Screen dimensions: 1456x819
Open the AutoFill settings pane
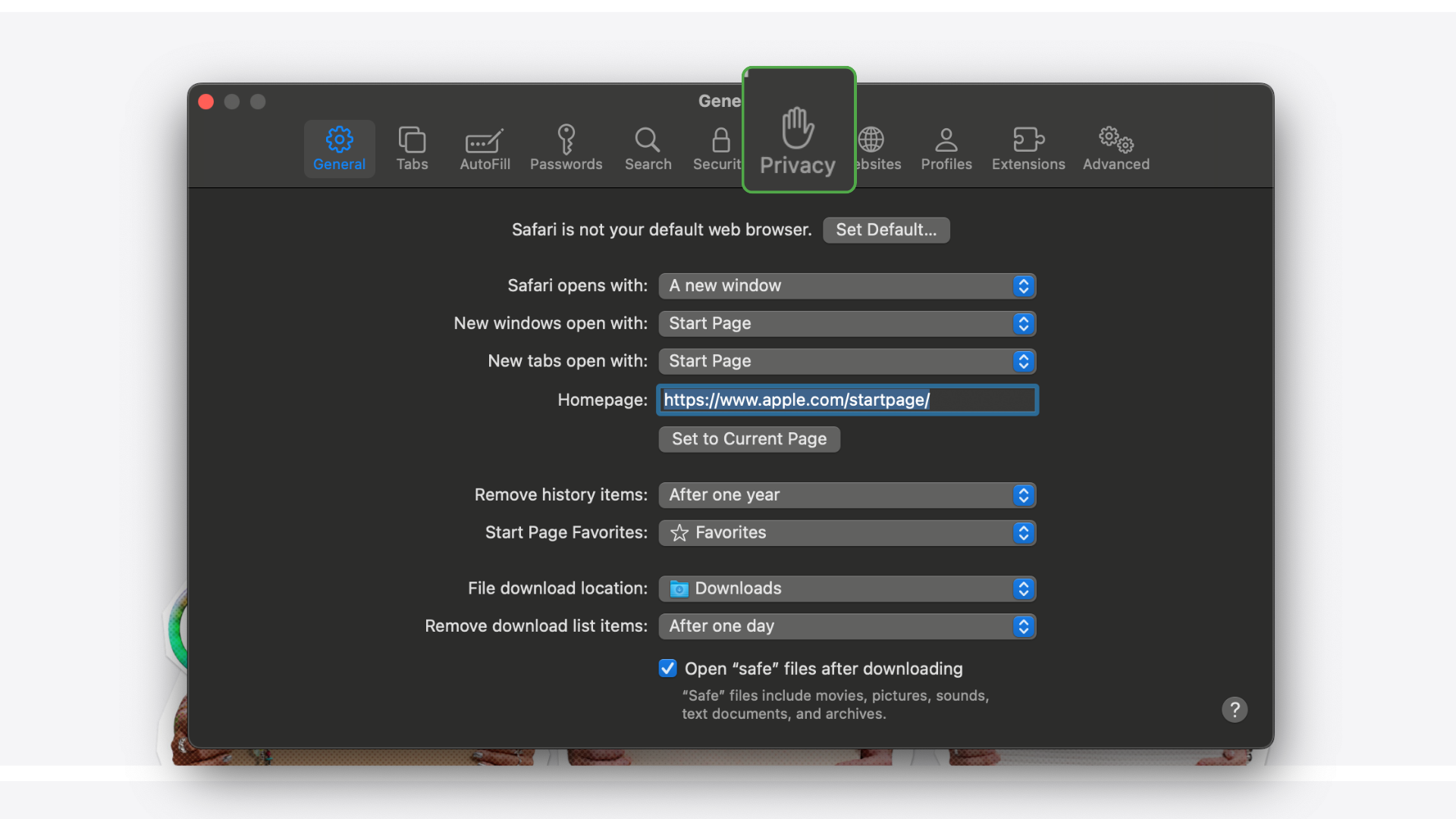485,149
